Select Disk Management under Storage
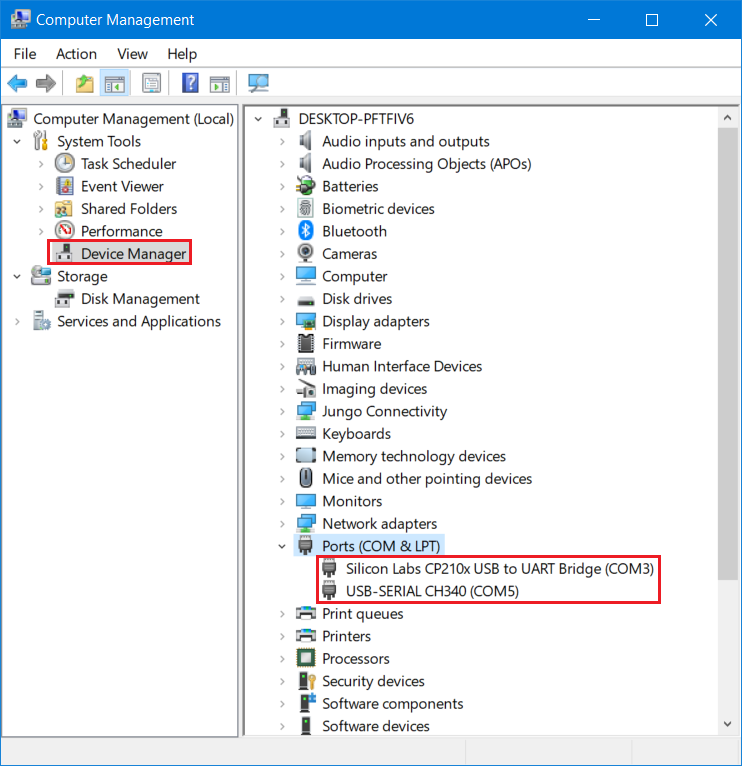The height and width of the screenshot is (766, 742). click(x=140, y=299)
